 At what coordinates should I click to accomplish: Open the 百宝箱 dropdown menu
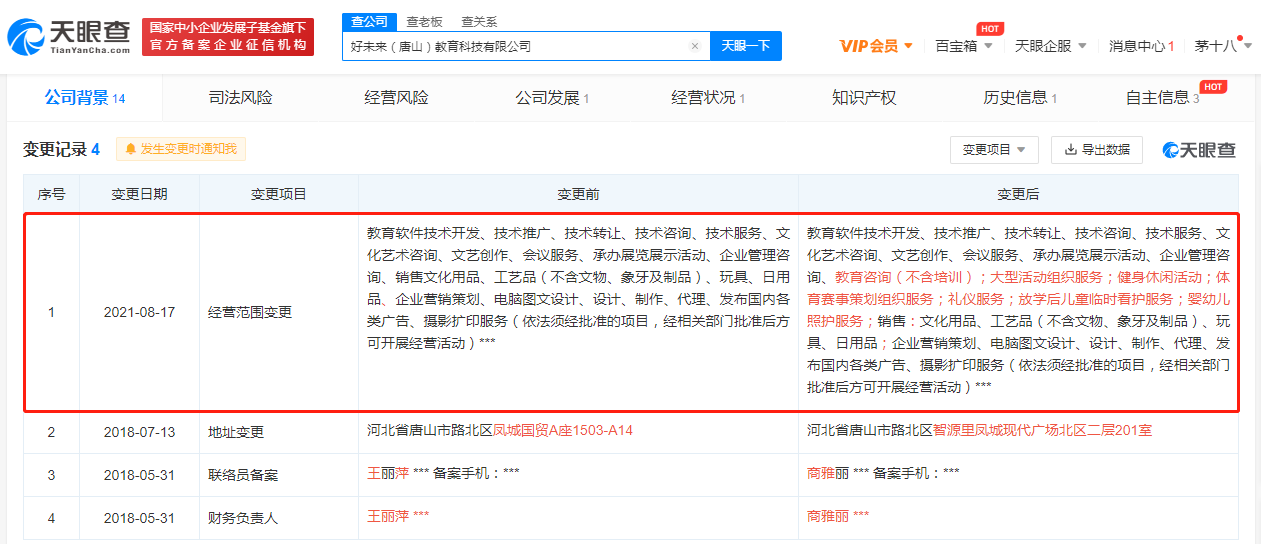click(x=963, y=46)
